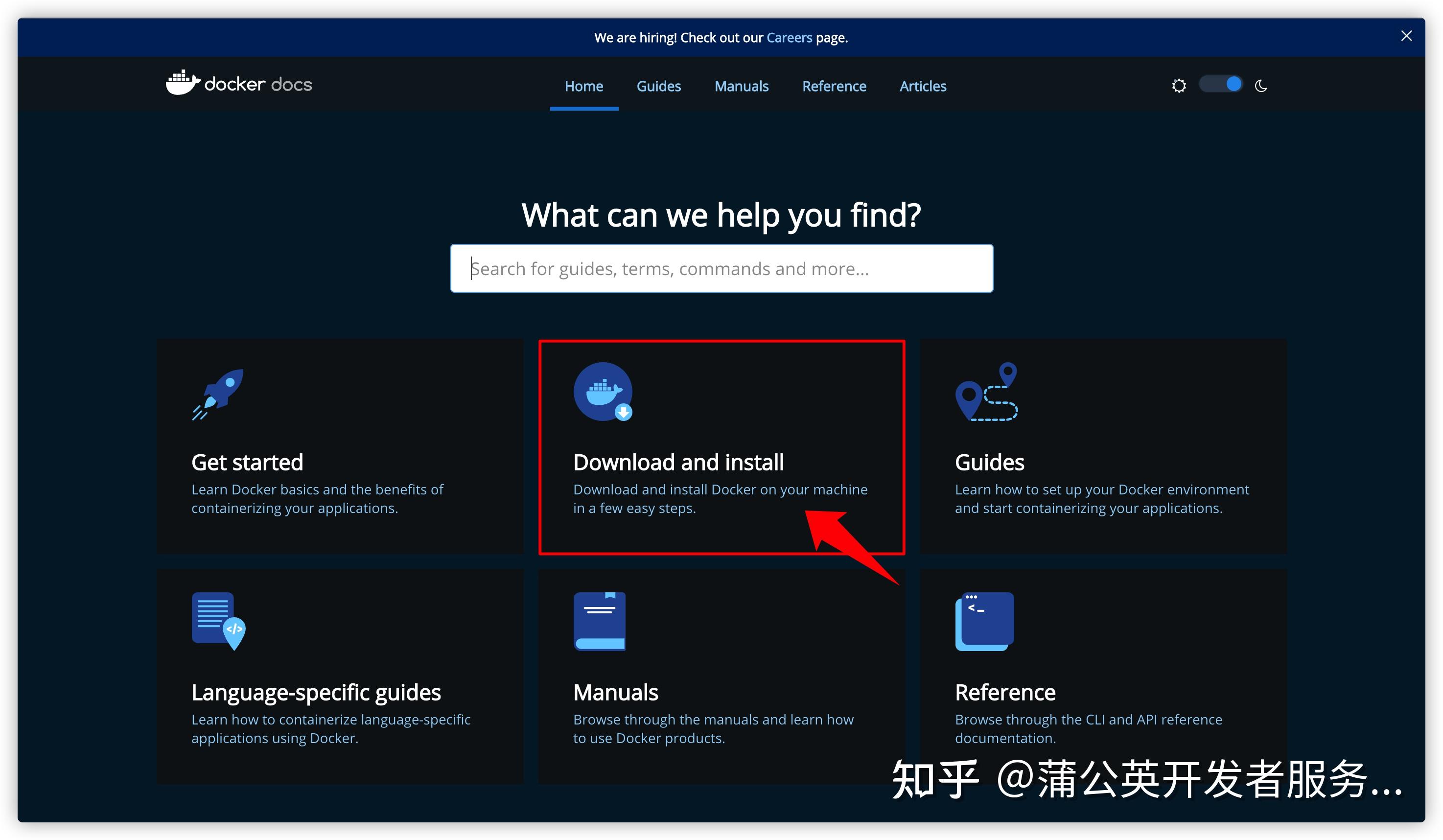1443x840 pixels.
Task: Open the Download and install heading
Action: coord(678,462)
